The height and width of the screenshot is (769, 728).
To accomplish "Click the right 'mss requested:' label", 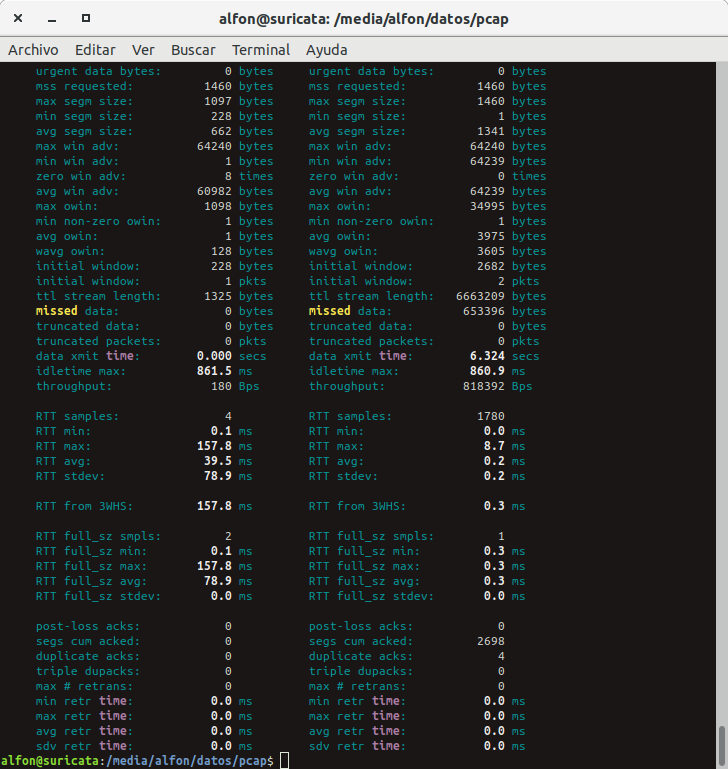I will 358,86.
